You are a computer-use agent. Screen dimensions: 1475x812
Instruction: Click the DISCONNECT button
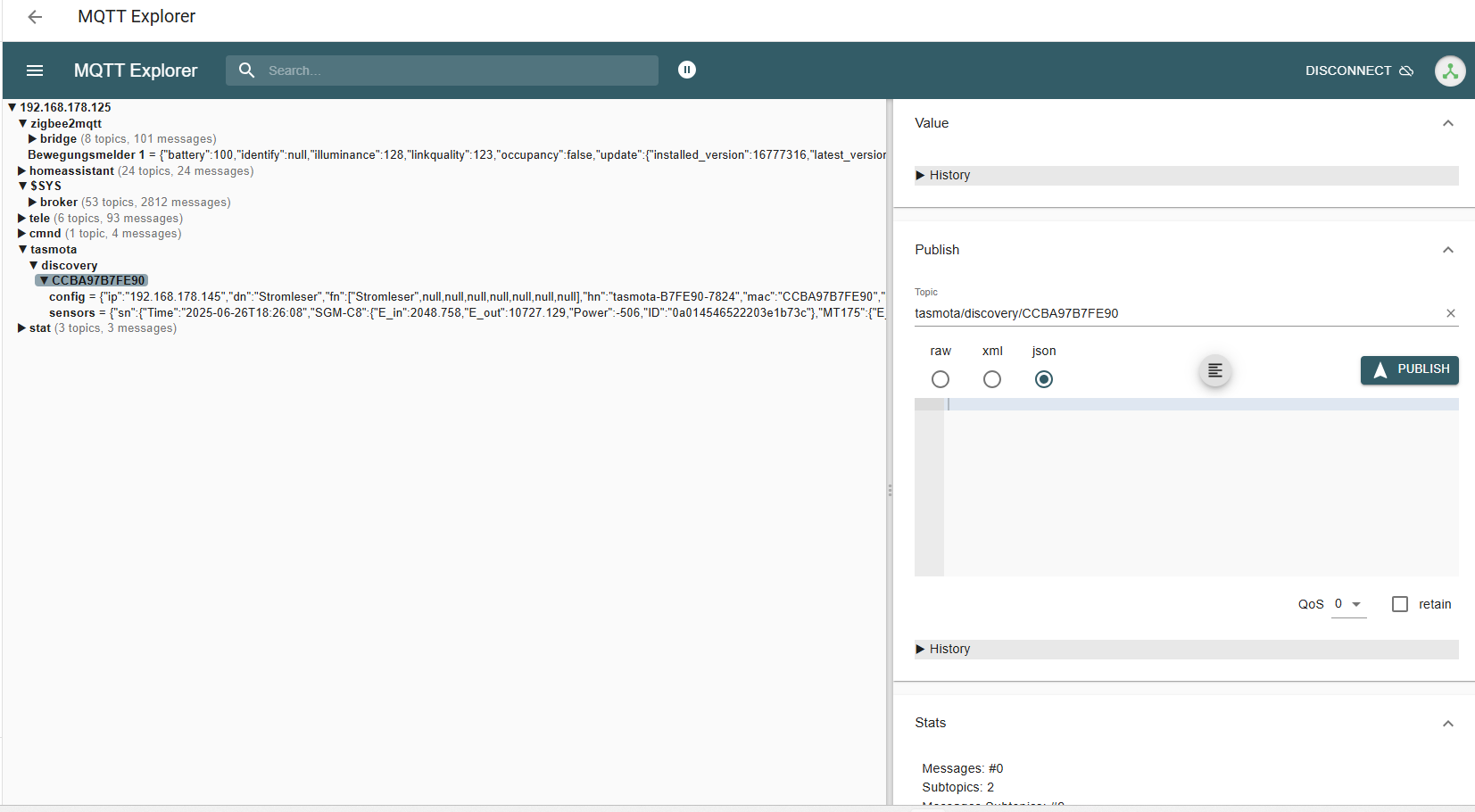pos(1359,70)
